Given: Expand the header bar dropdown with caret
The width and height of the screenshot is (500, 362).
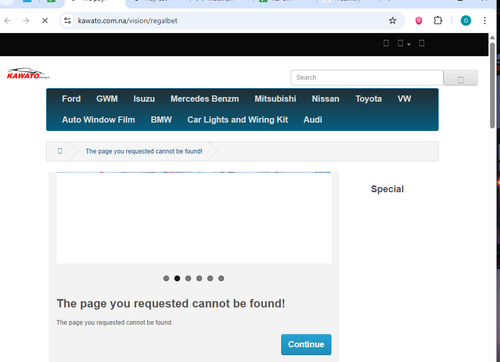Looking at the screenshot, I should pos(404,43).
